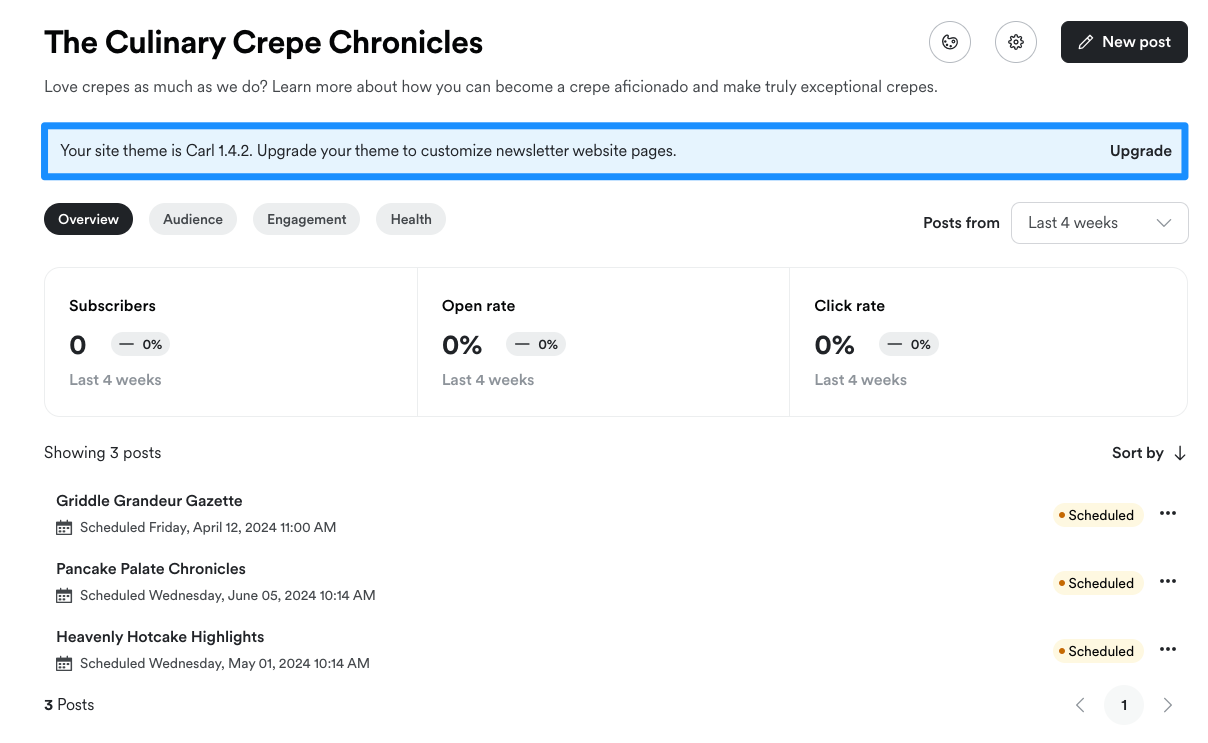This screenshot has height=743, width=1208.
Task: Switch to the Engagement tab
Action: (306, 219)
